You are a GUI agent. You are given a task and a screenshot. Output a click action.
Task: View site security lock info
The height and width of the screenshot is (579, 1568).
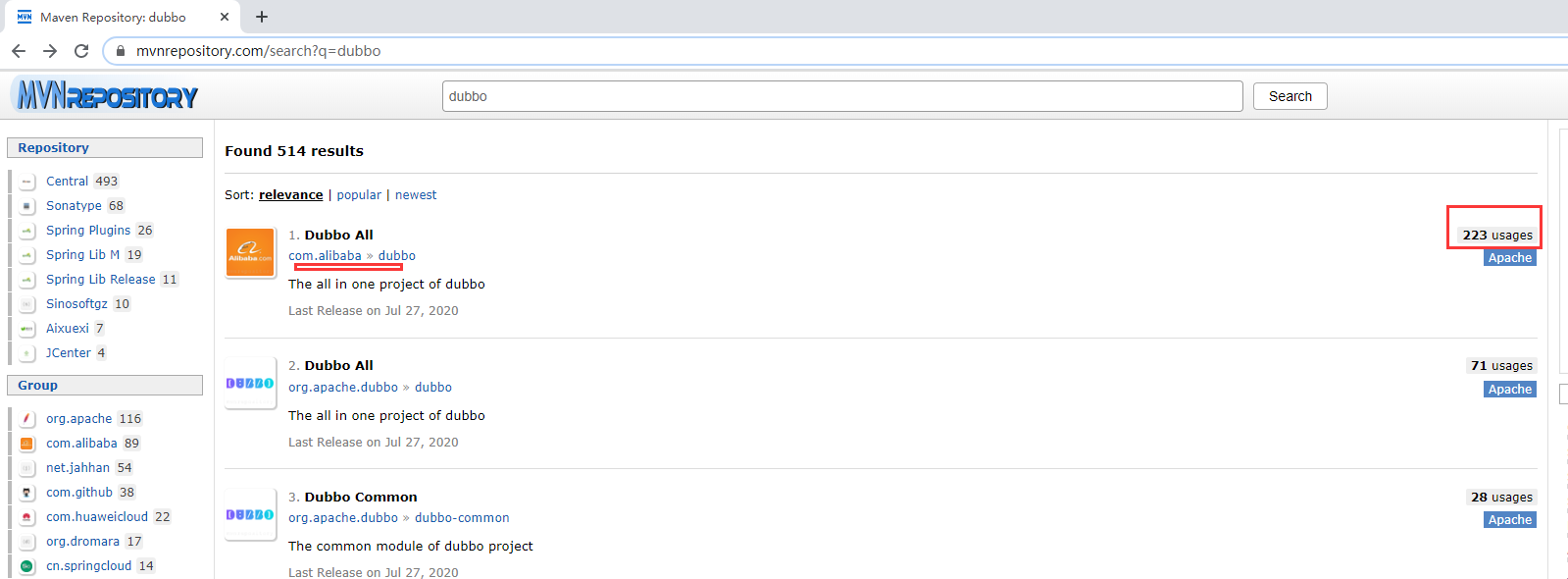coord(121,51)
